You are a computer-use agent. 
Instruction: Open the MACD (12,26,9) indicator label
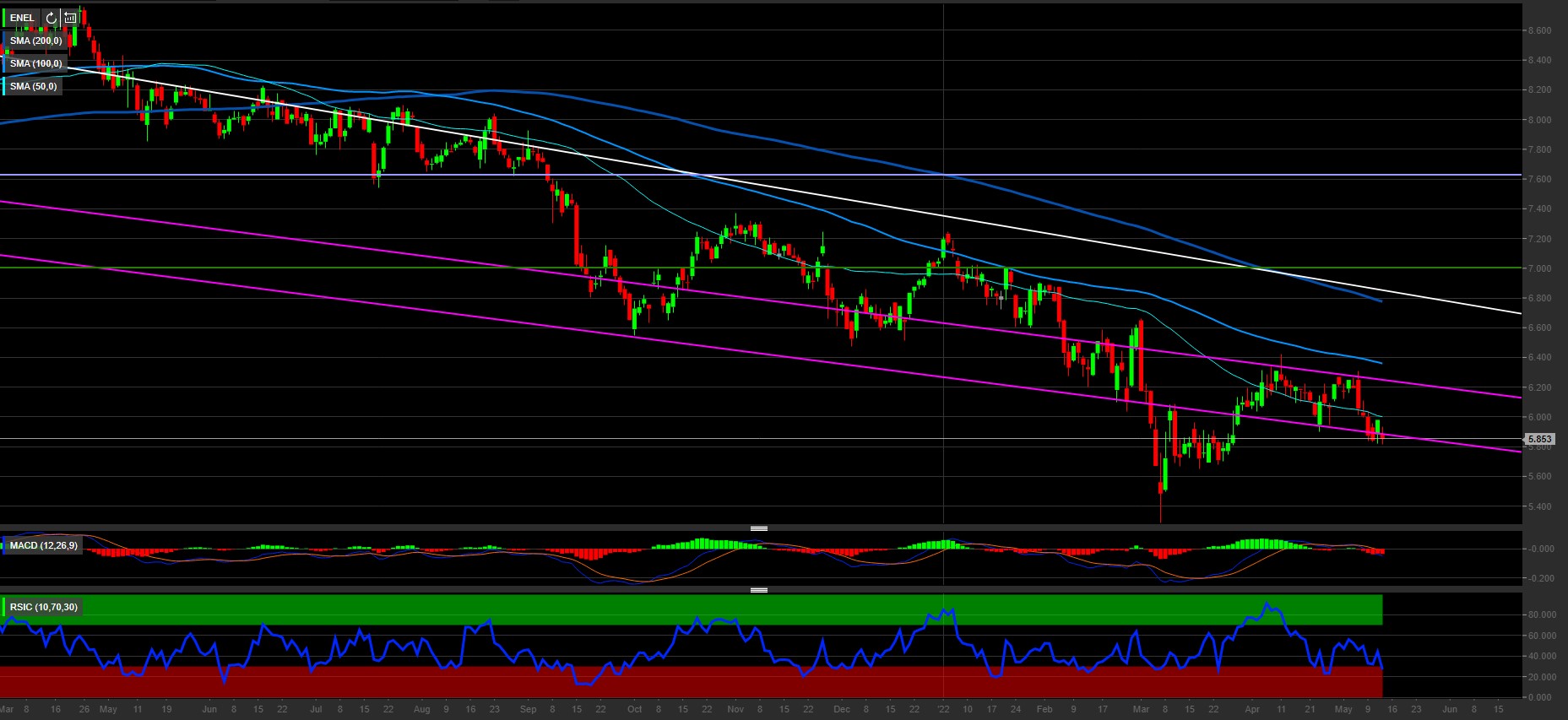[x=44, y=546]
